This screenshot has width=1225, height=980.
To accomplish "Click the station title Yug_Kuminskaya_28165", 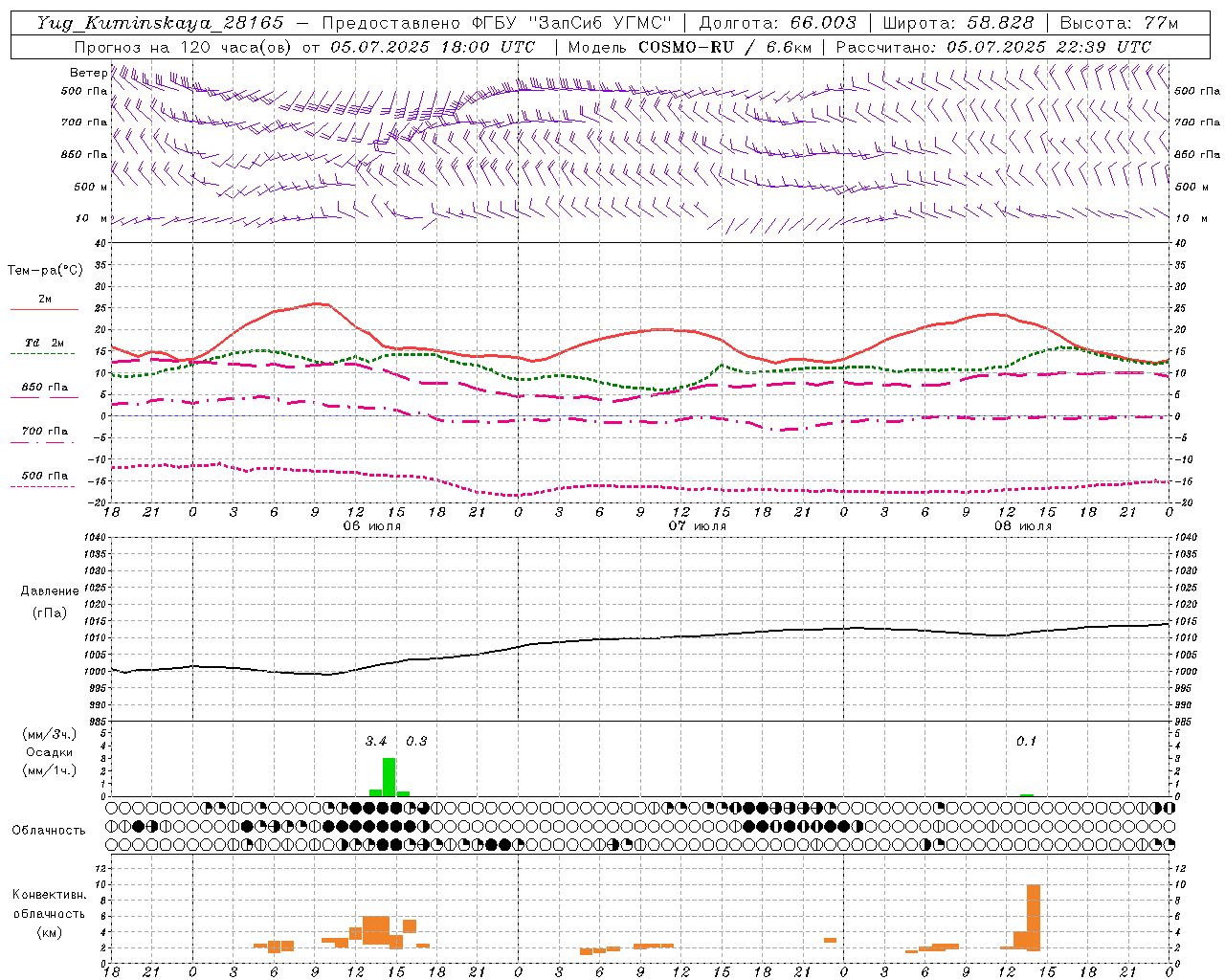I will 160,23.
